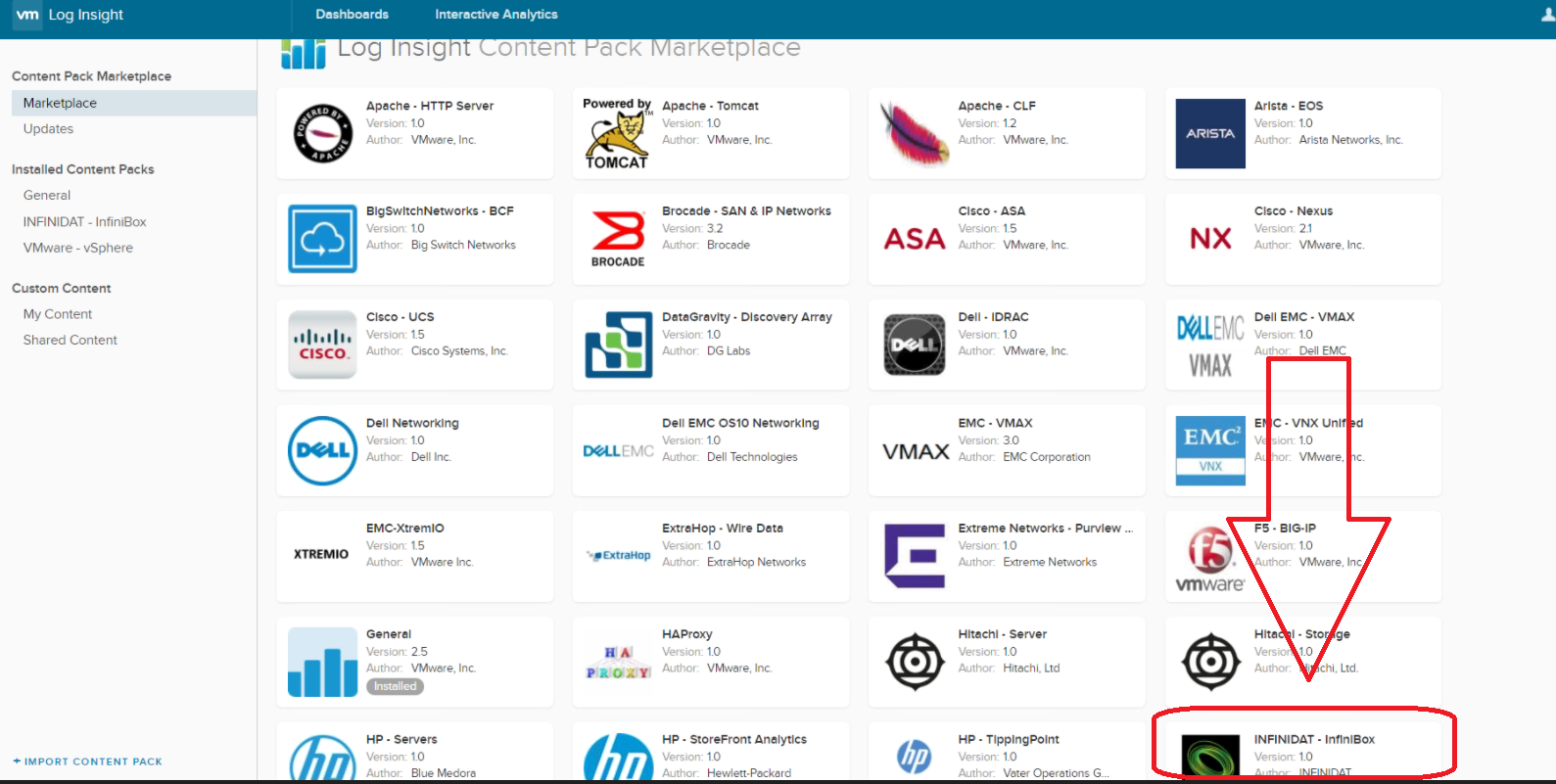The width and height of the screenshot is (1556, 784).
Task: Open the Cisco - ASA pack title
Action: click(991, 211)
